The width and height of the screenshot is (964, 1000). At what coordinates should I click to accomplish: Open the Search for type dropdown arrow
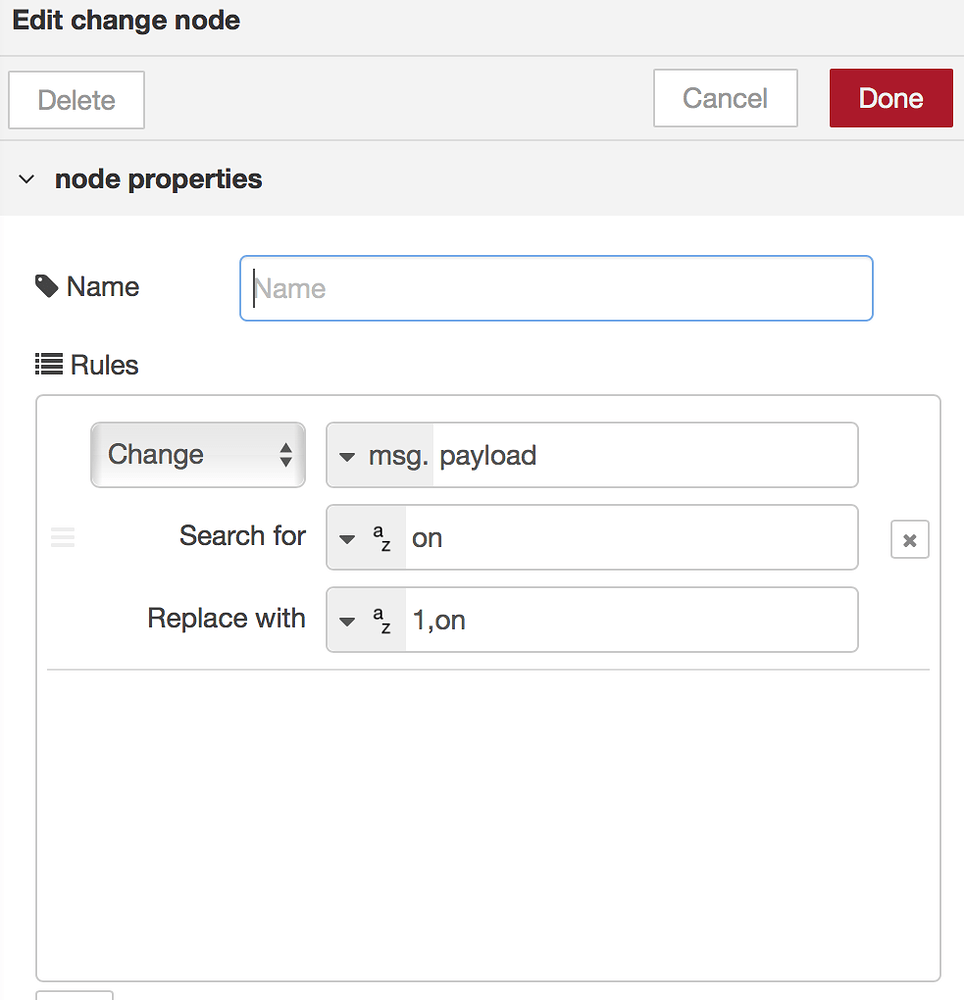click(347, 537)
